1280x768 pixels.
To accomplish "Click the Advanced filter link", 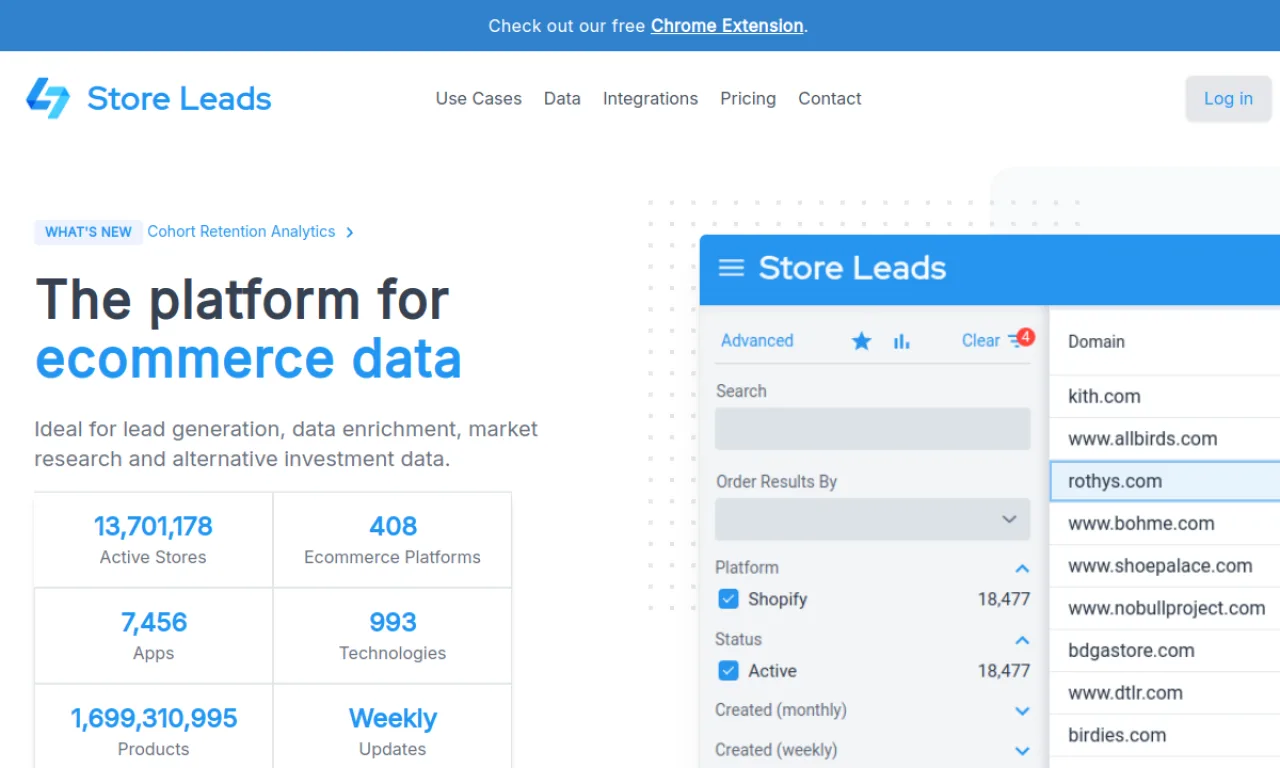I will [x=757, y=341].
